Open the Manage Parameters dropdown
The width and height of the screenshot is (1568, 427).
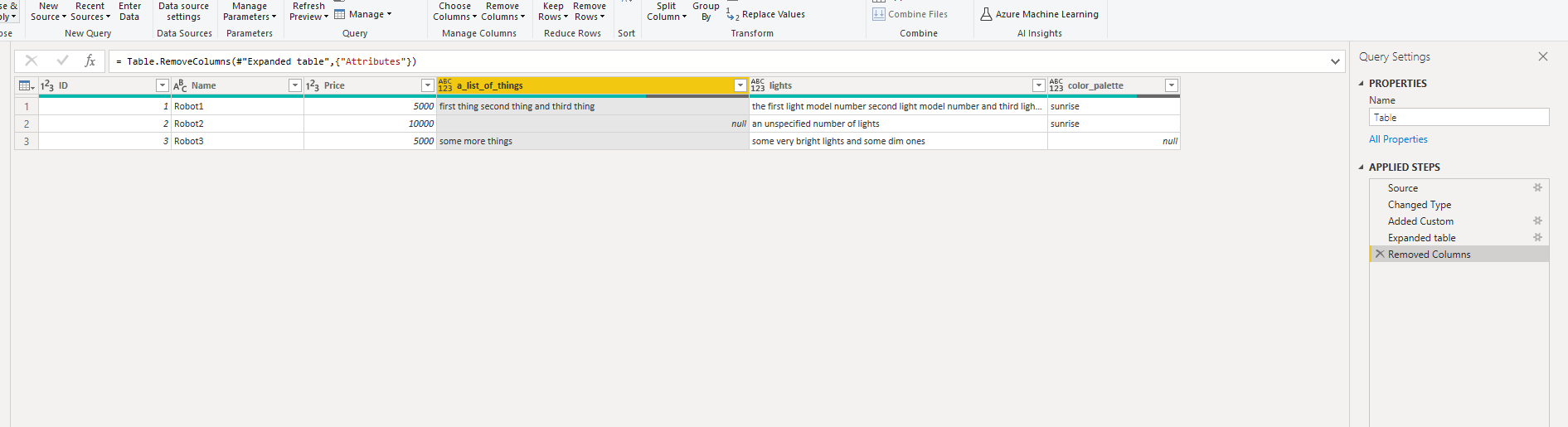click(250, 11)
